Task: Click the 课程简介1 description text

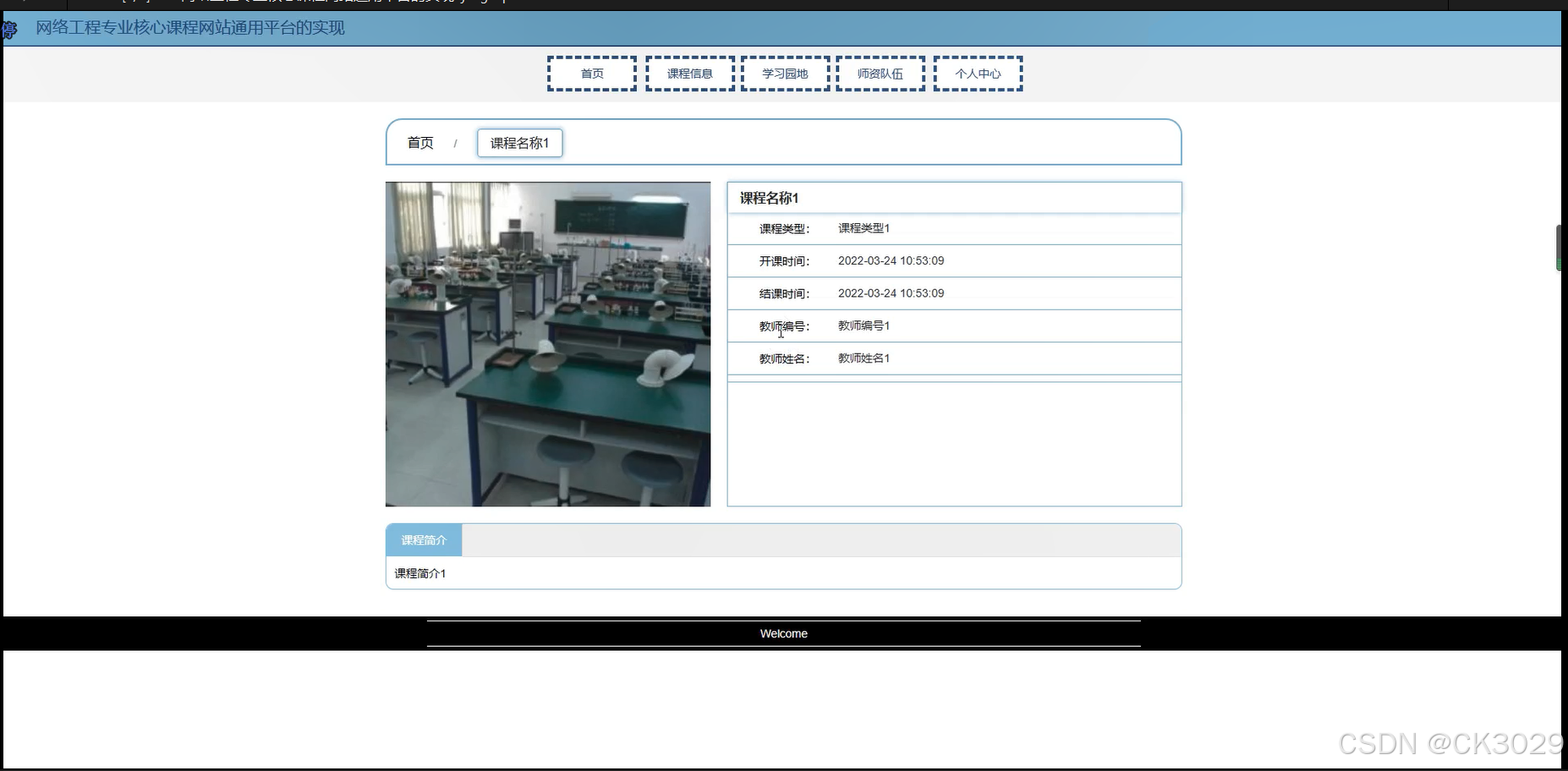Action: (419, 573)
